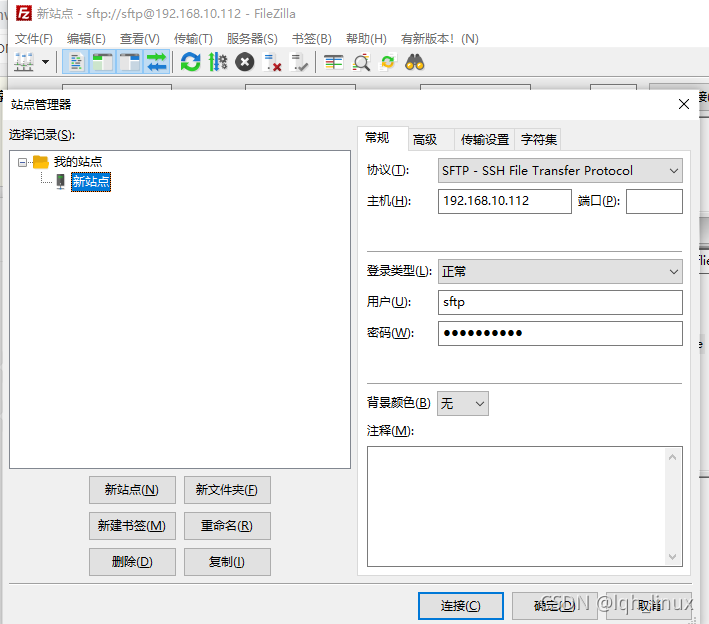Click the binoculars file search icon
The width and height of the screenshot is (709, 624).
pos(415,62)
